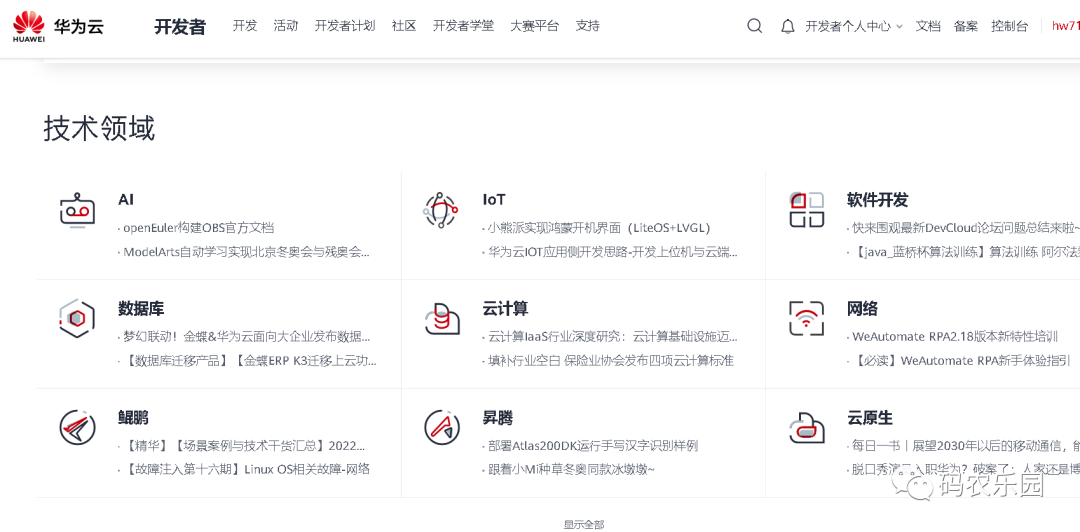The height and width of the screenshot is (532, 1080).
Task: Click the 云计算 category icon
Action: [x=442, y=319]
